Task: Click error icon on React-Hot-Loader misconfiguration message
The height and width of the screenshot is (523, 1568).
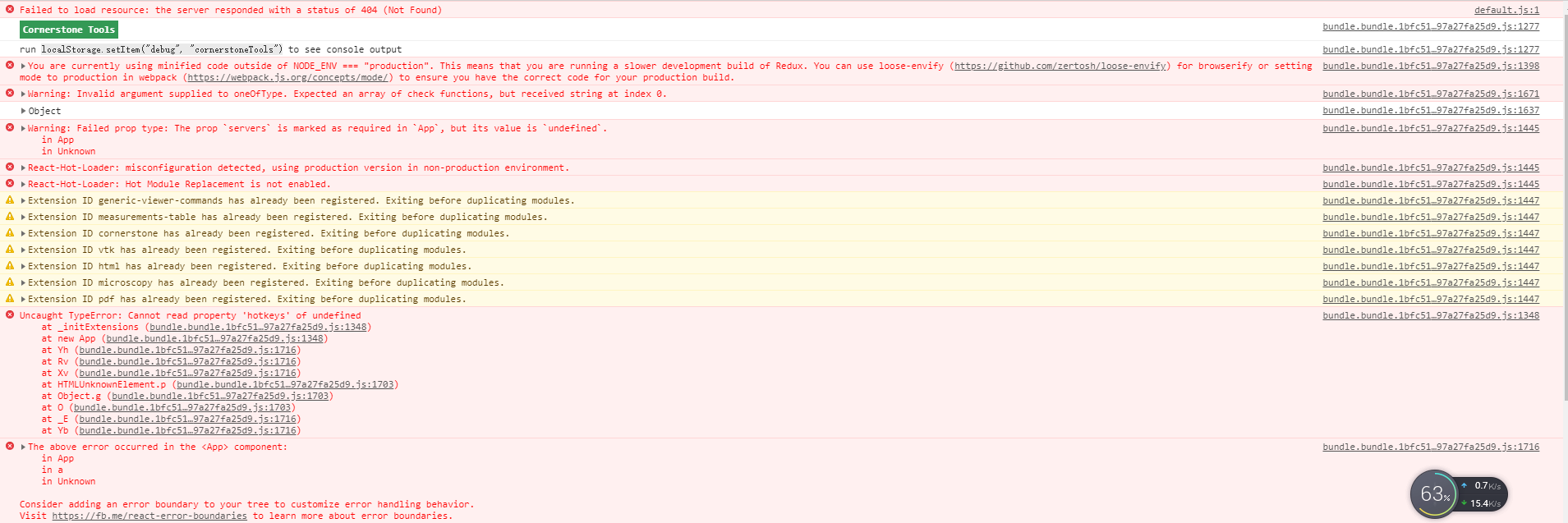Action: click(x=10, y=167)
